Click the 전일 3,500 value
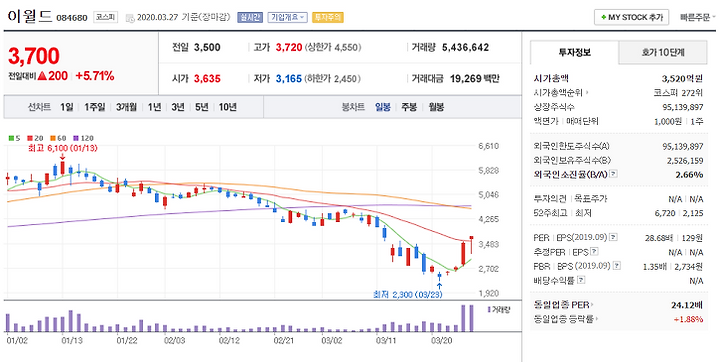The height and width of the screenshot is (362, 720). 207,47
